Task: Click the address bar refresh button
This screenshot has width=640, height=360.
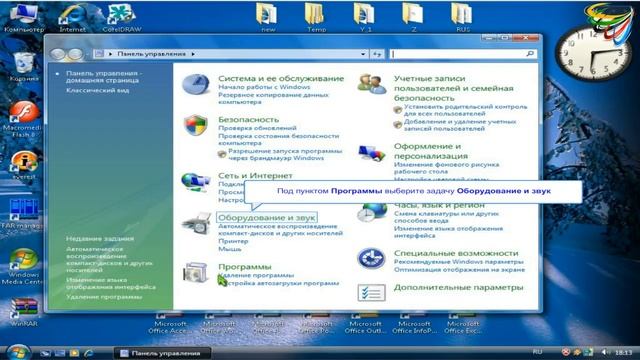Action: coord(377,54)
